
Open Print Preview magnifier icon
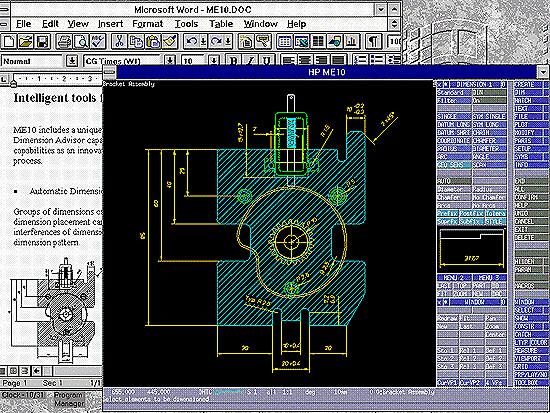(x=81, y=42)
